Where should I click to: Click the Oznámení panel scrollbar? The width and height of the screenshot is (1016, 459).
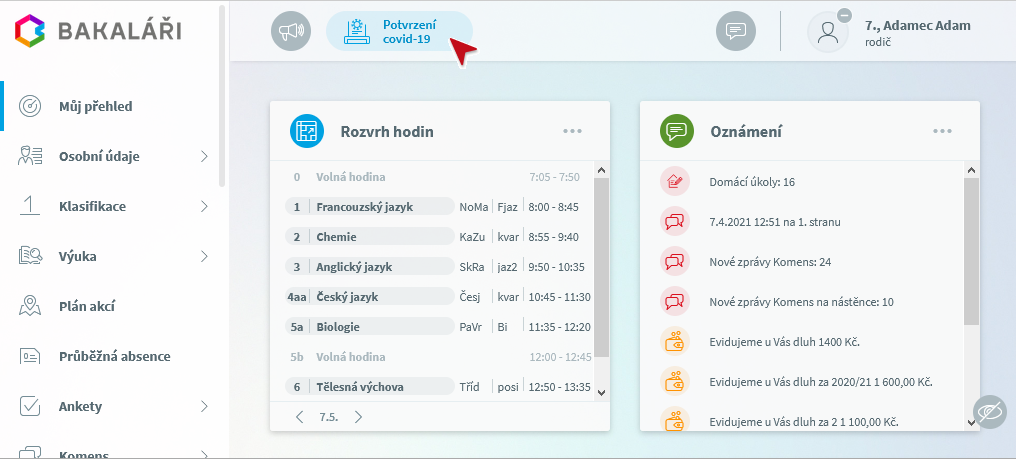pos(971,252)
